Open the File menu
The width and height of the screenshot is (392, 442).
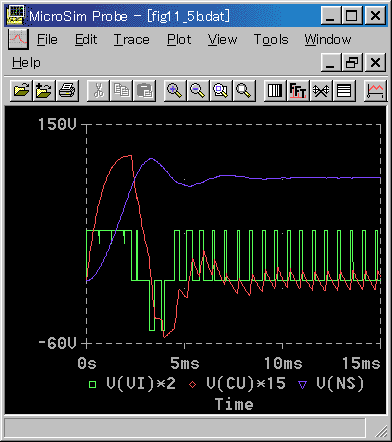tap(47, 40)
